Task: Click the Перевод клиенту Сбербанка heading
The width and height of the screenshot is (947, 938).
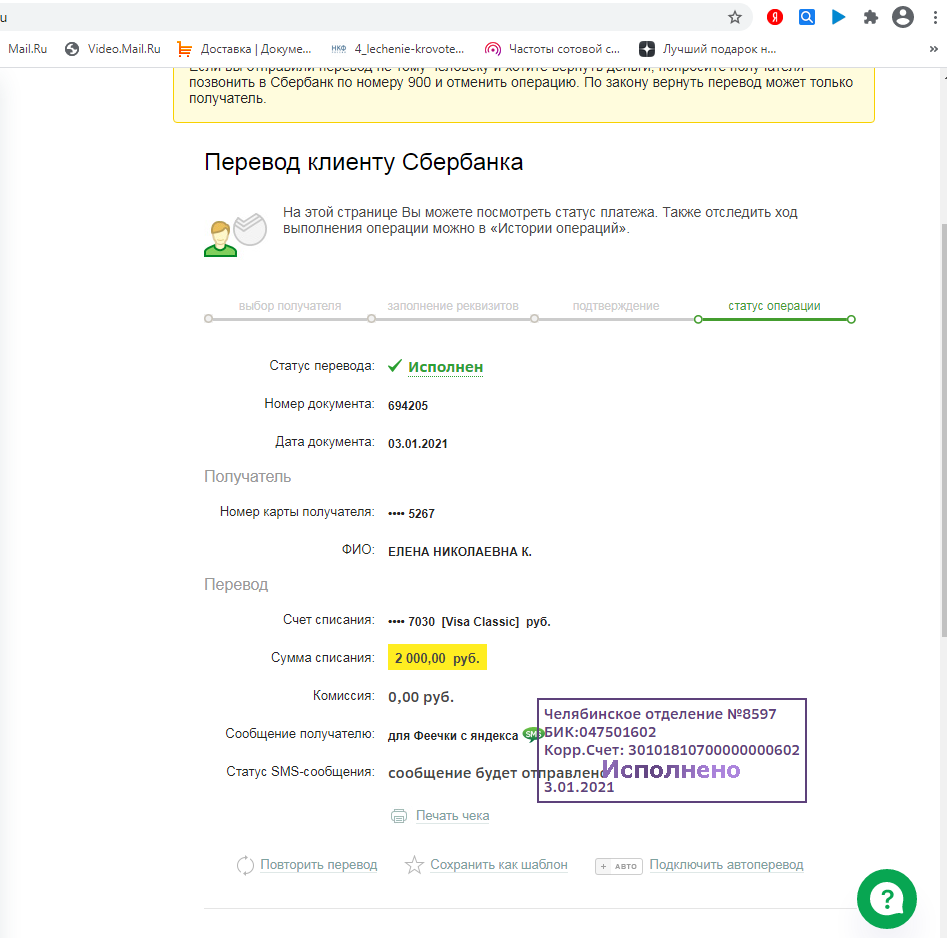Action: 363,162
